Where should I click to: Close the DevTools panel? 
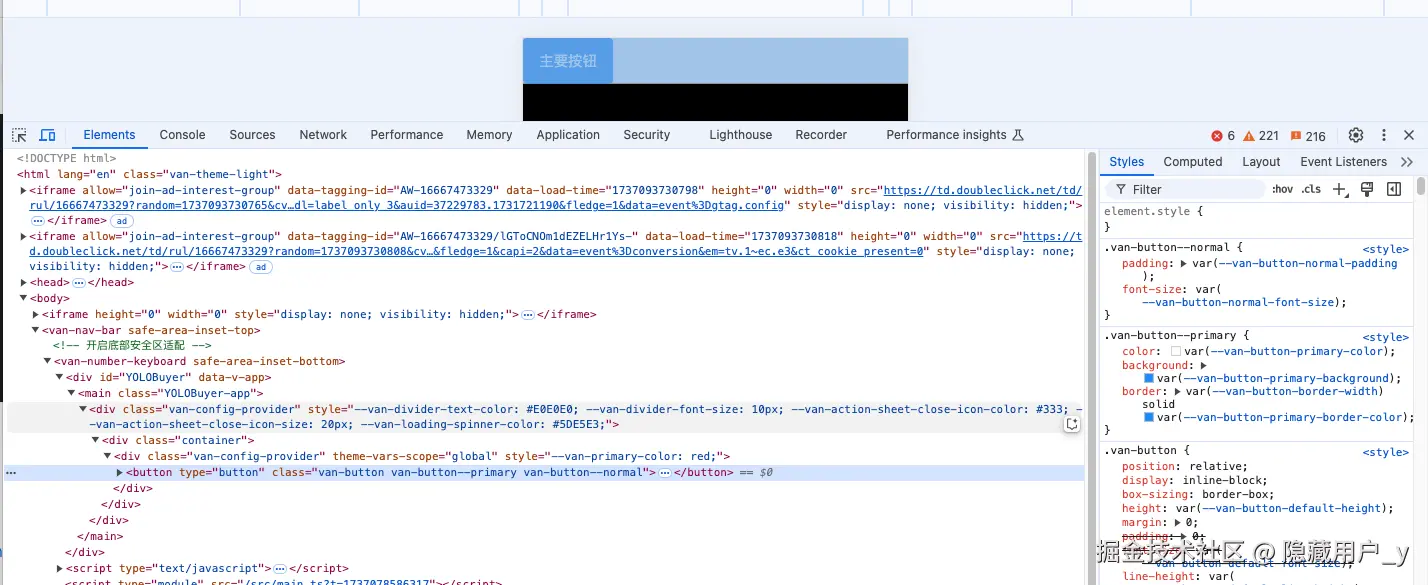point(1409,135)
